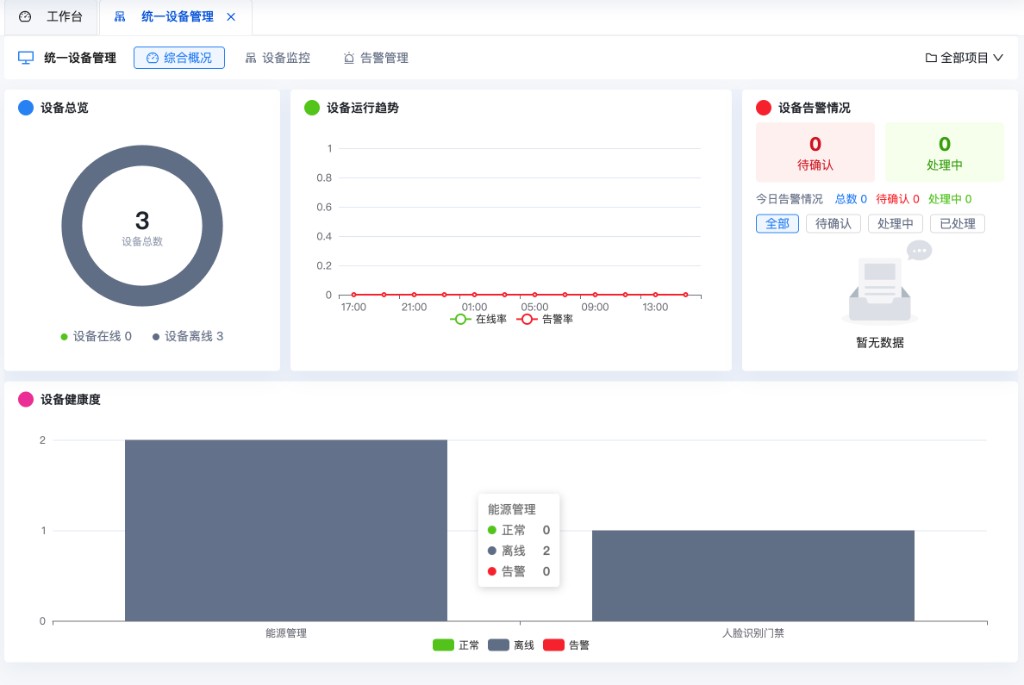
Task: Select the 处理中 alarm filter button
Action: pos(895,224)
